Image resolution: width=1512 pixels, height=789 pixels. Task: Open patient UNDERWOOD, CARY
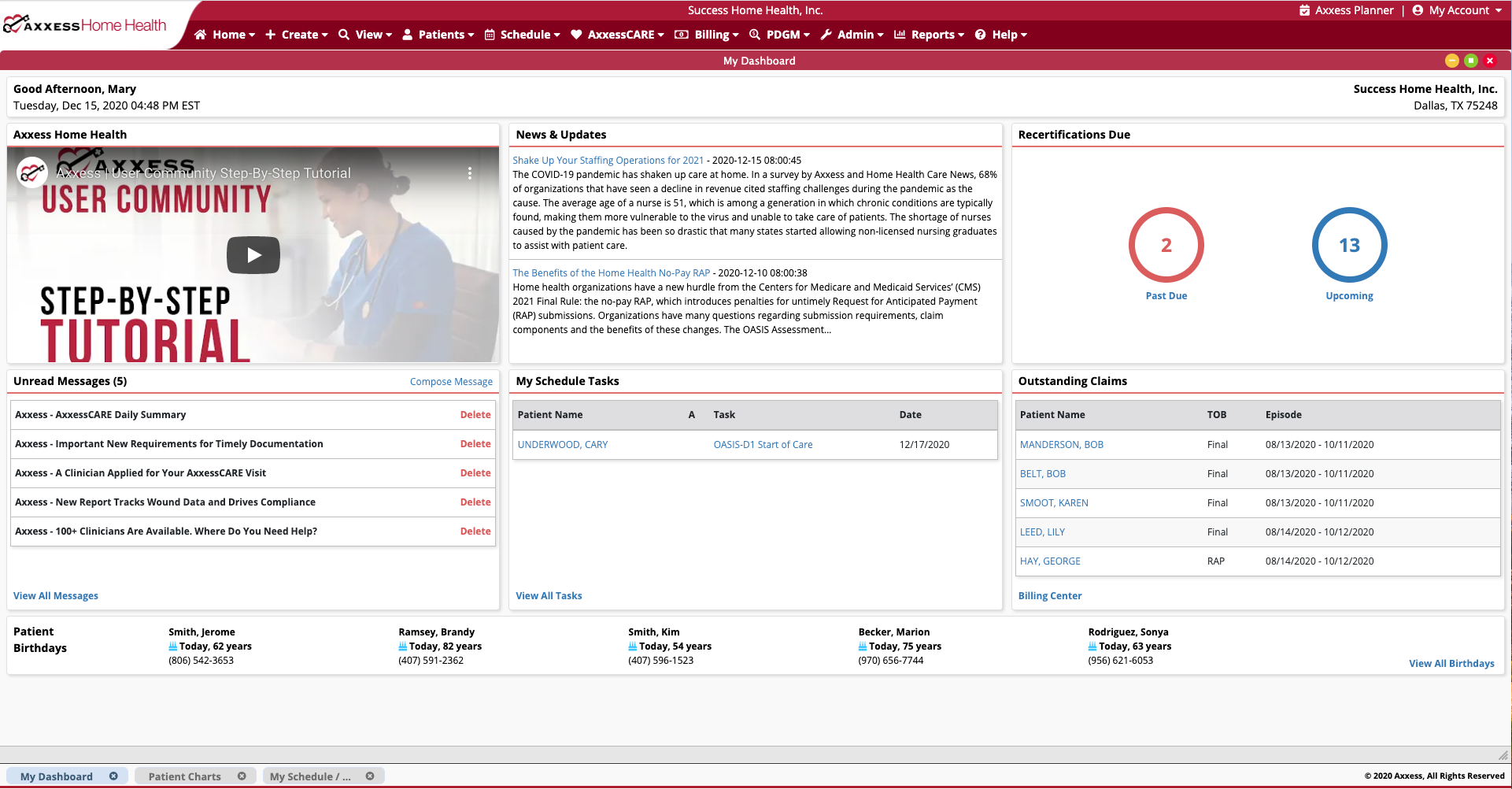[563, 445]
